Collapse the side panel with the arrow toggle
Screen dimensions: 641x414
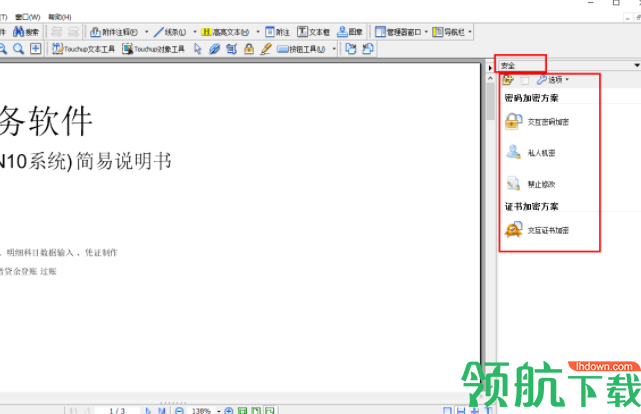click(490, 68)
